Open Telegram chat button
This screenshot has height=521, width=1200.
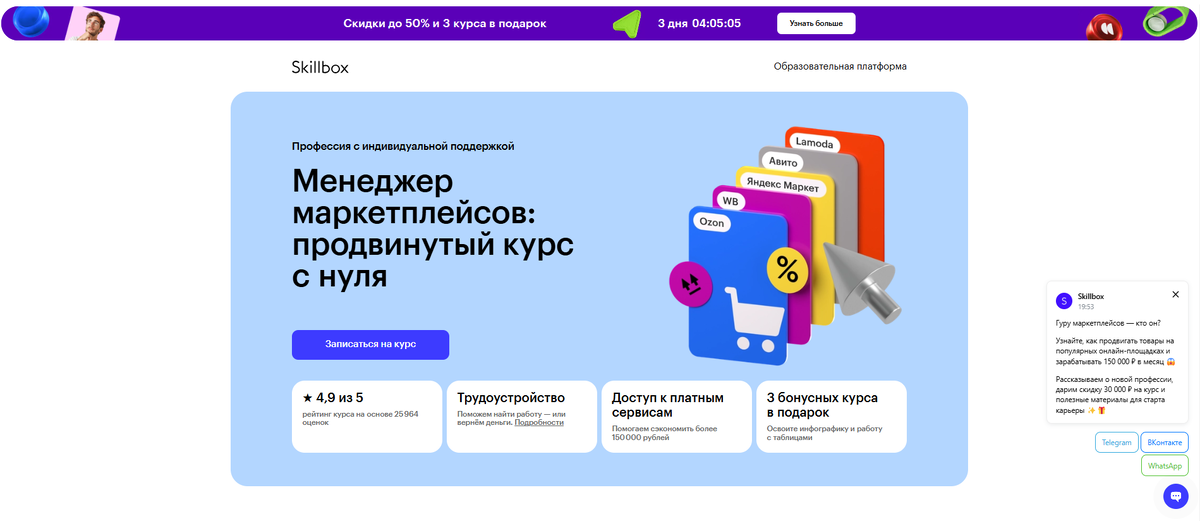(1116, 442)
